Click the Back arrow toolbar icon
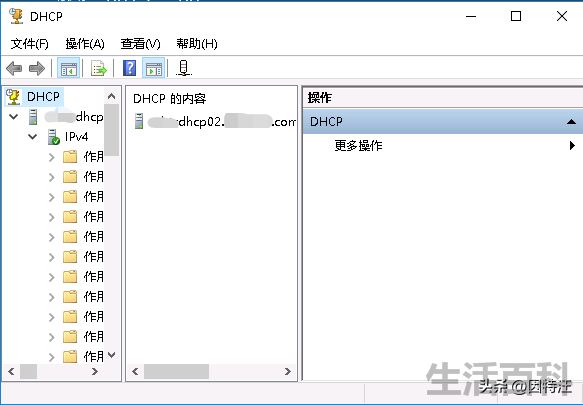583x405 pixels. coord(14,68)
